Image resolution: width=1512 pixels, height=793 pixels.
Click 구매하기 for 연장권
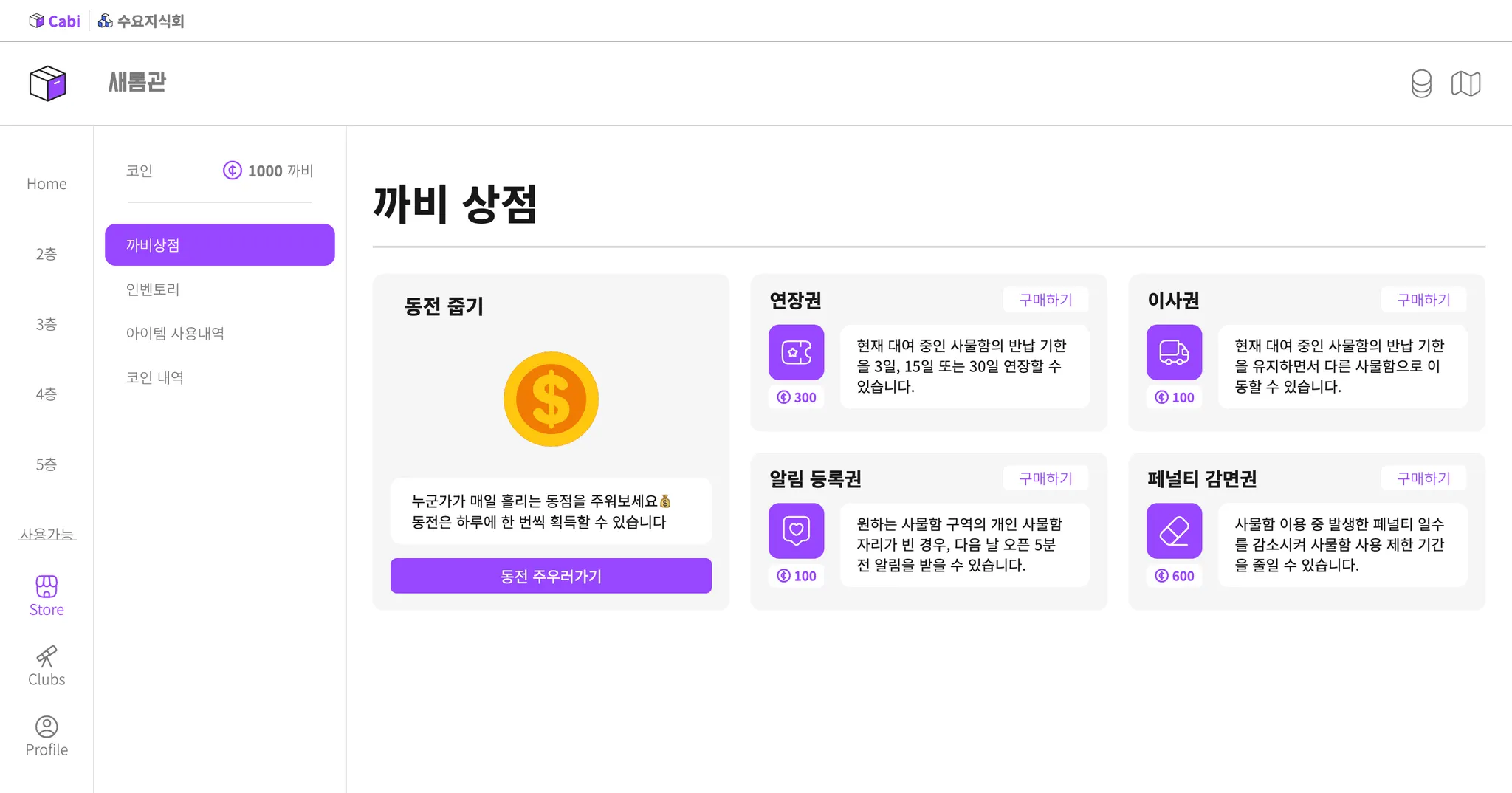(x=1045, y=300)
